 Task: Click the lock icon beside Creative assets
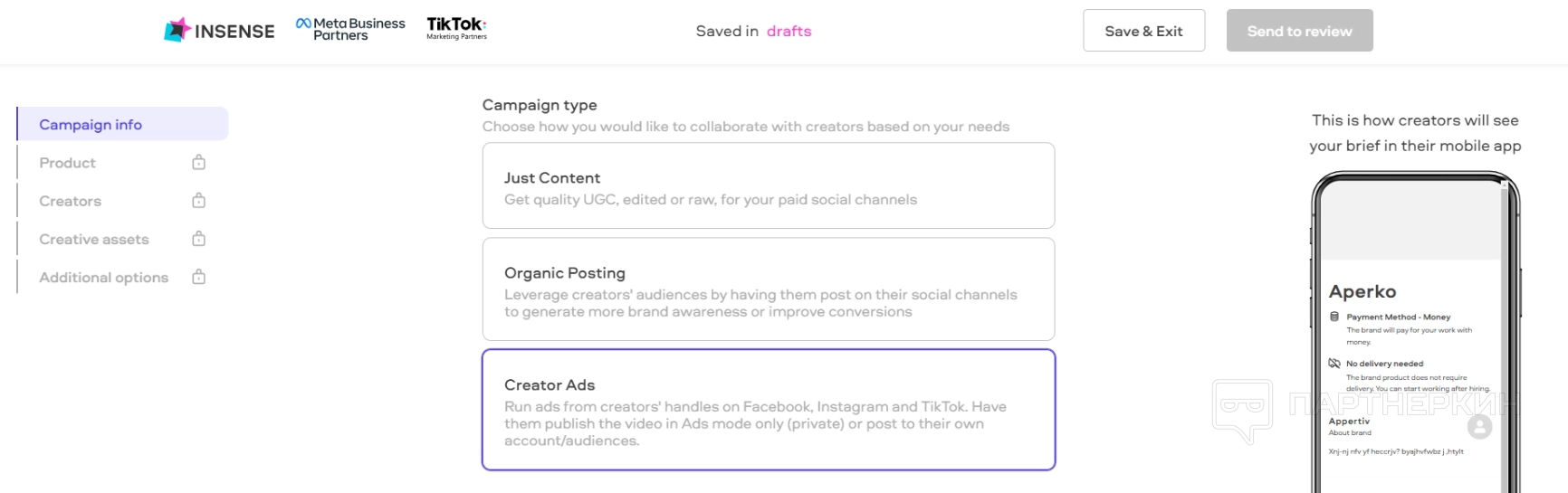coord(199,239)
